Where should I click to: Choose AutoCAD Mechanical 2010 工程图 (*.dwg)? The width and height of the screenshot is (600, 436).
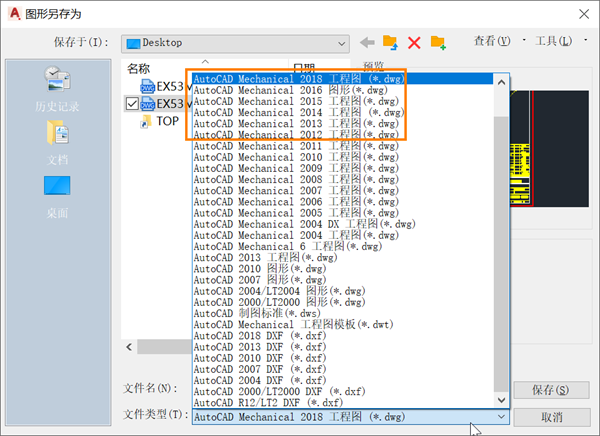[343, 157]
